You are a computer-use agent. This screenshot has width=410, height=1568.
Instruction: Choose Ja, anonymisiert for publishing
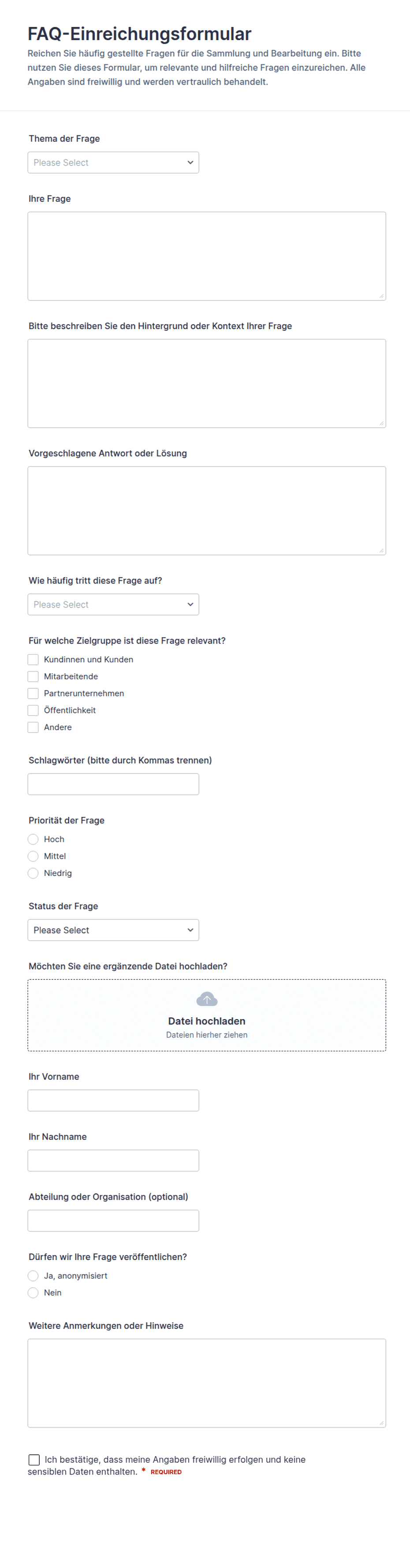33,1276
